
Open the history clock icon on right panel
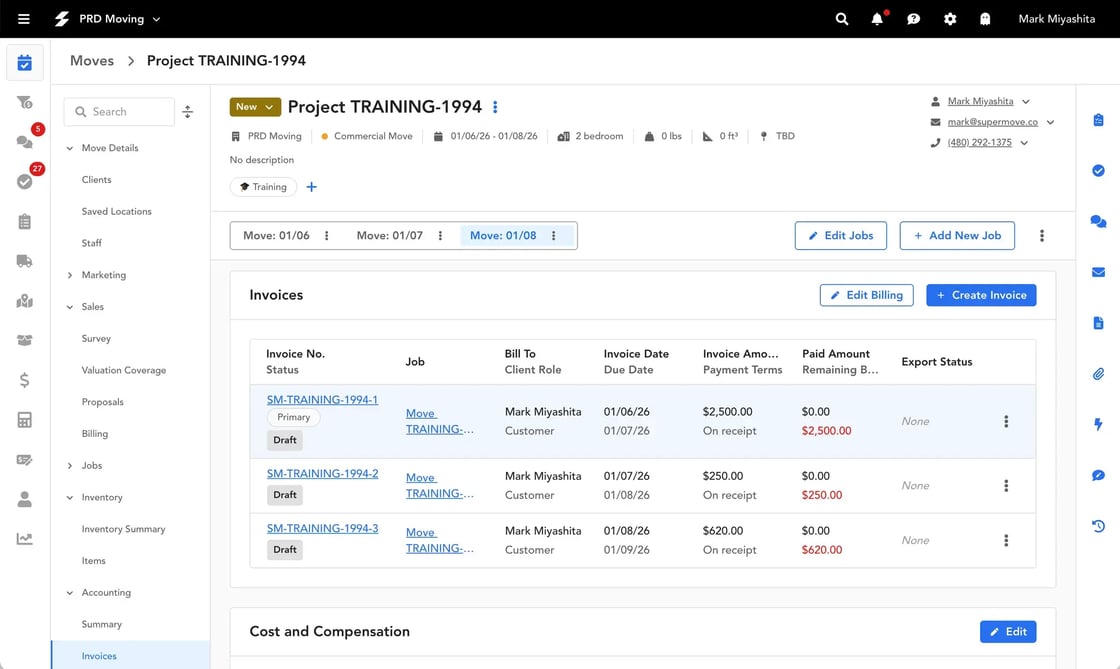point(1098,526)
